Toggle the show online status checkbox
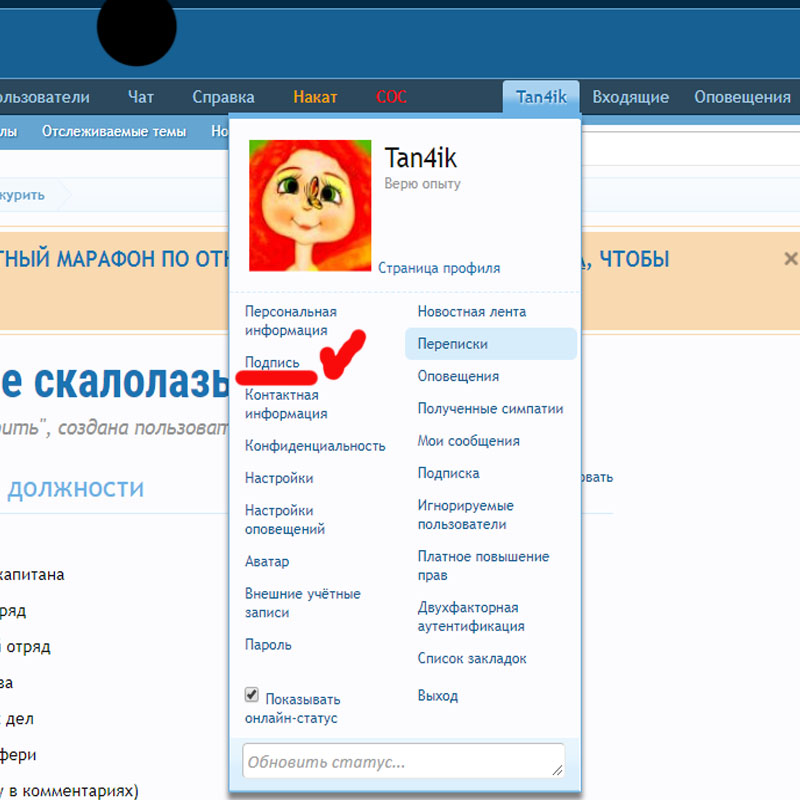 [252, 695]
